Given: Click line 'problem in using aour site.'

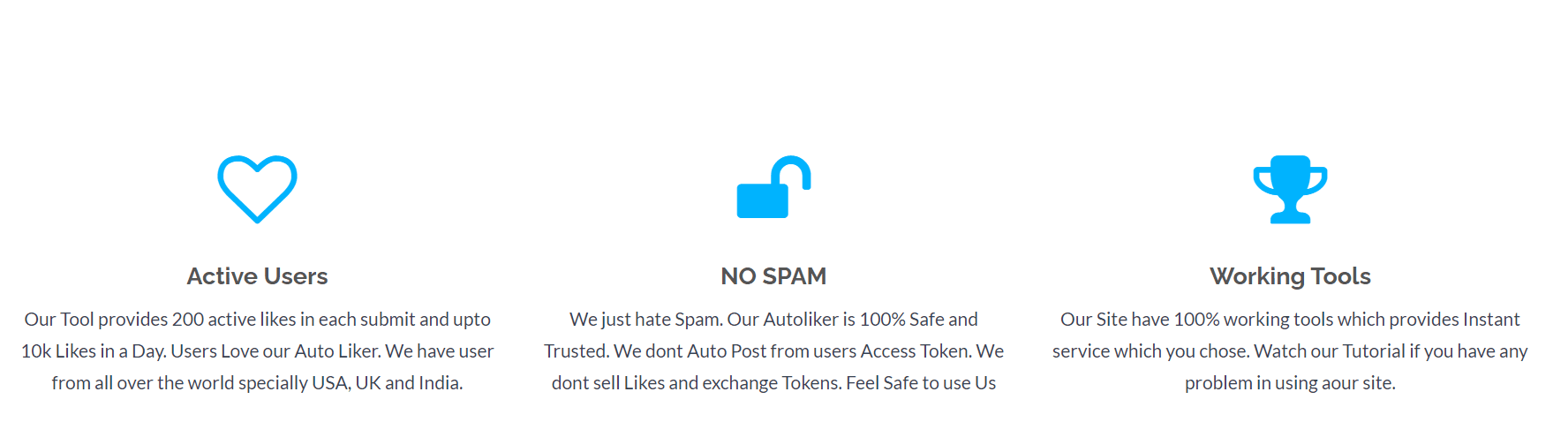Looking at the screenshot, I should coord(1290,383).
